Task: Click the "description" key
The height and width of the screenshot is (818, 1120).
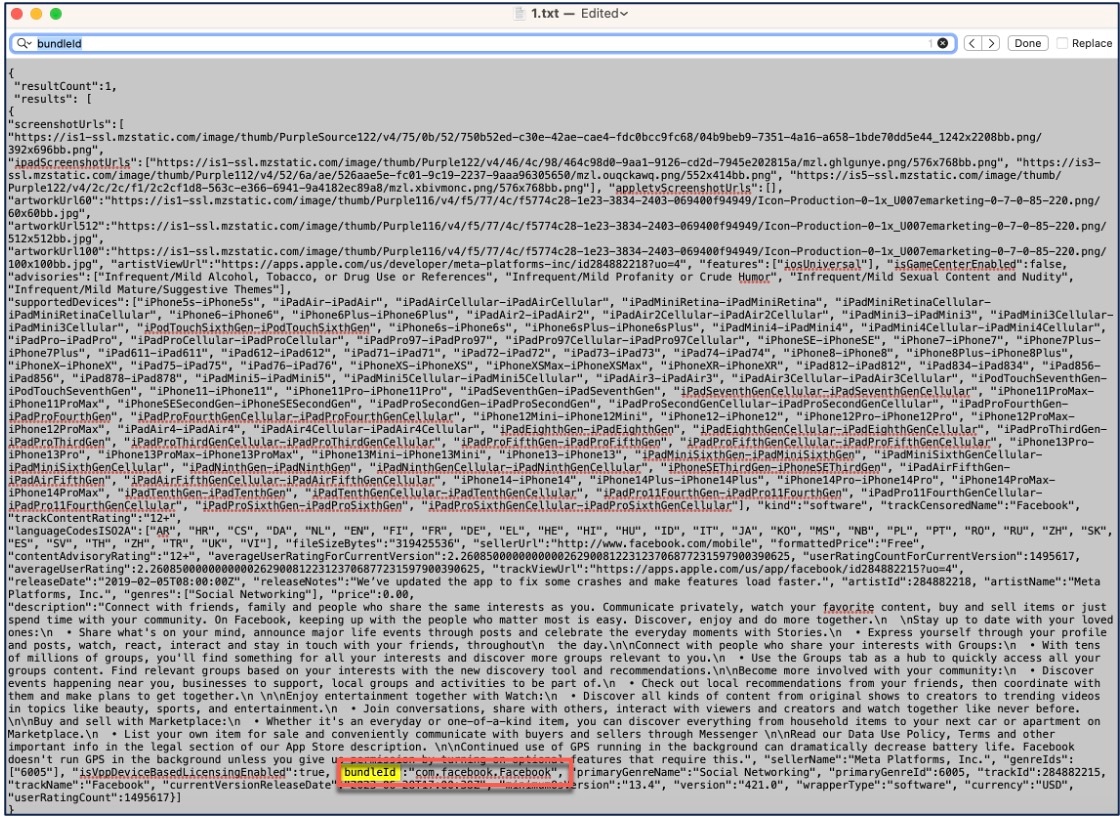Action: point(53,607)
